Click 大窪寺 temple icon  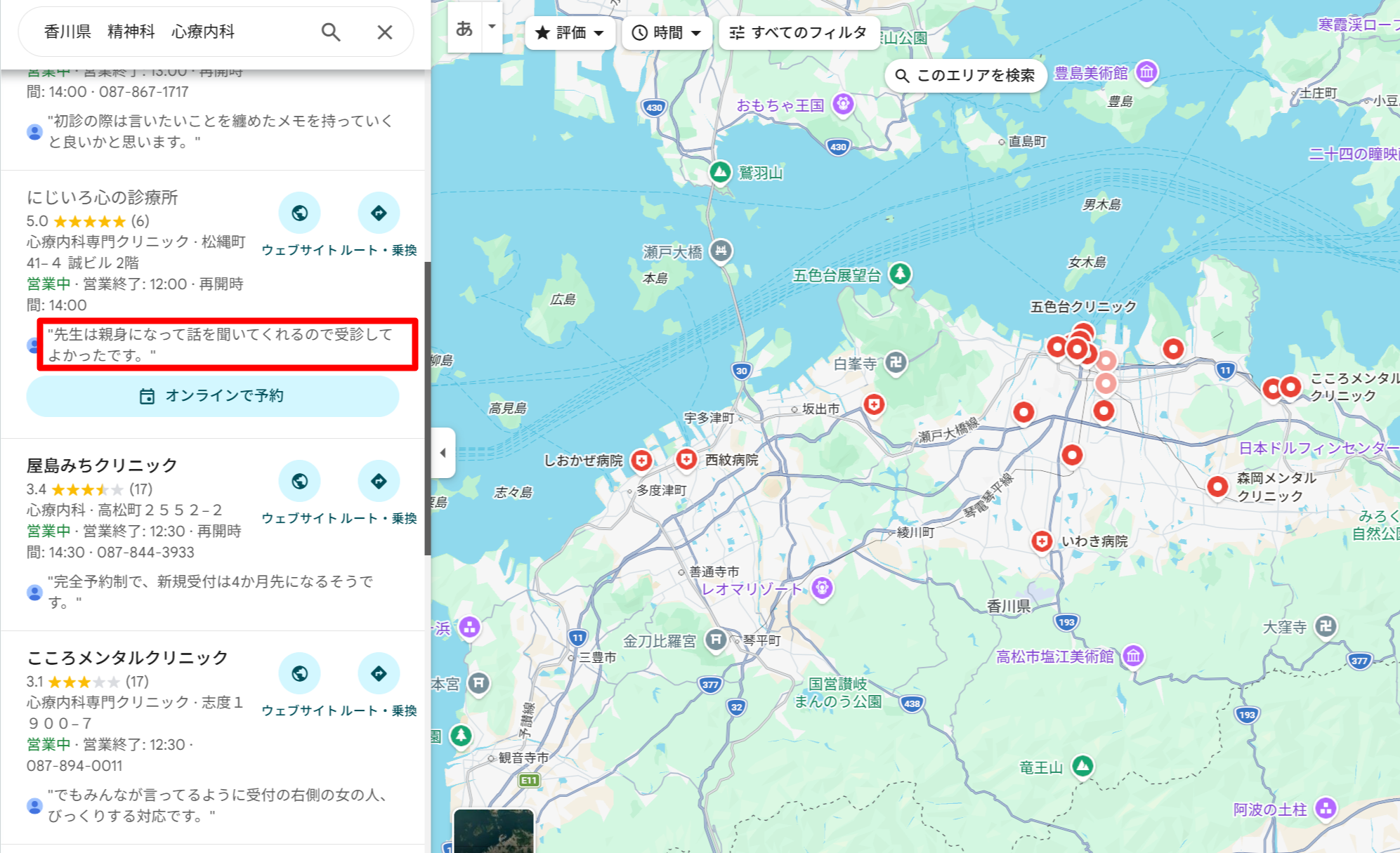click(1326, 626)
